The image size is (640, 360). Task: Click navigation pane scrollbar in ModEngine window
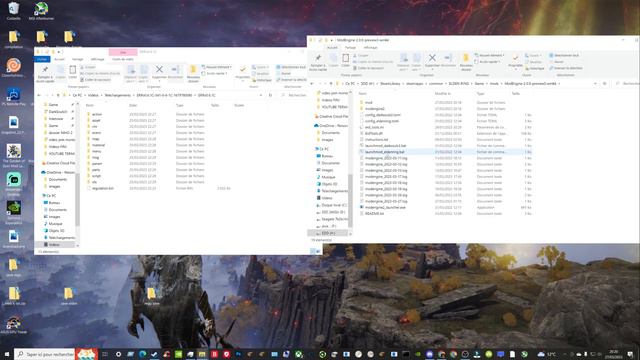pos(350,200)
